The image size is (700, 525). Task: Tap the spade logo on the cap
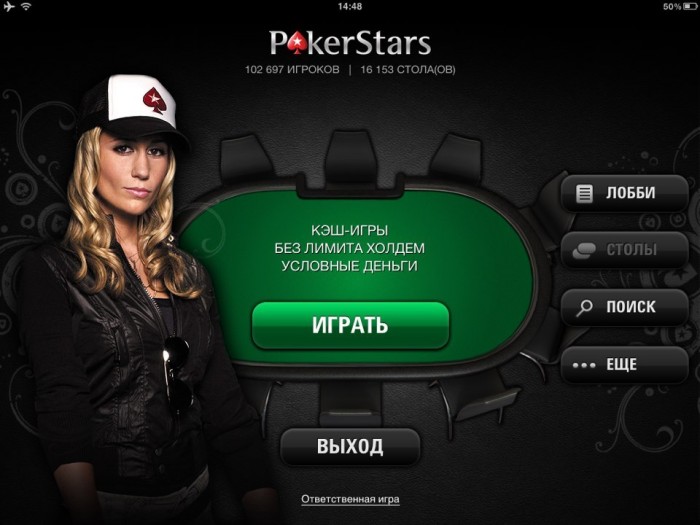click(x=154, y=100)
